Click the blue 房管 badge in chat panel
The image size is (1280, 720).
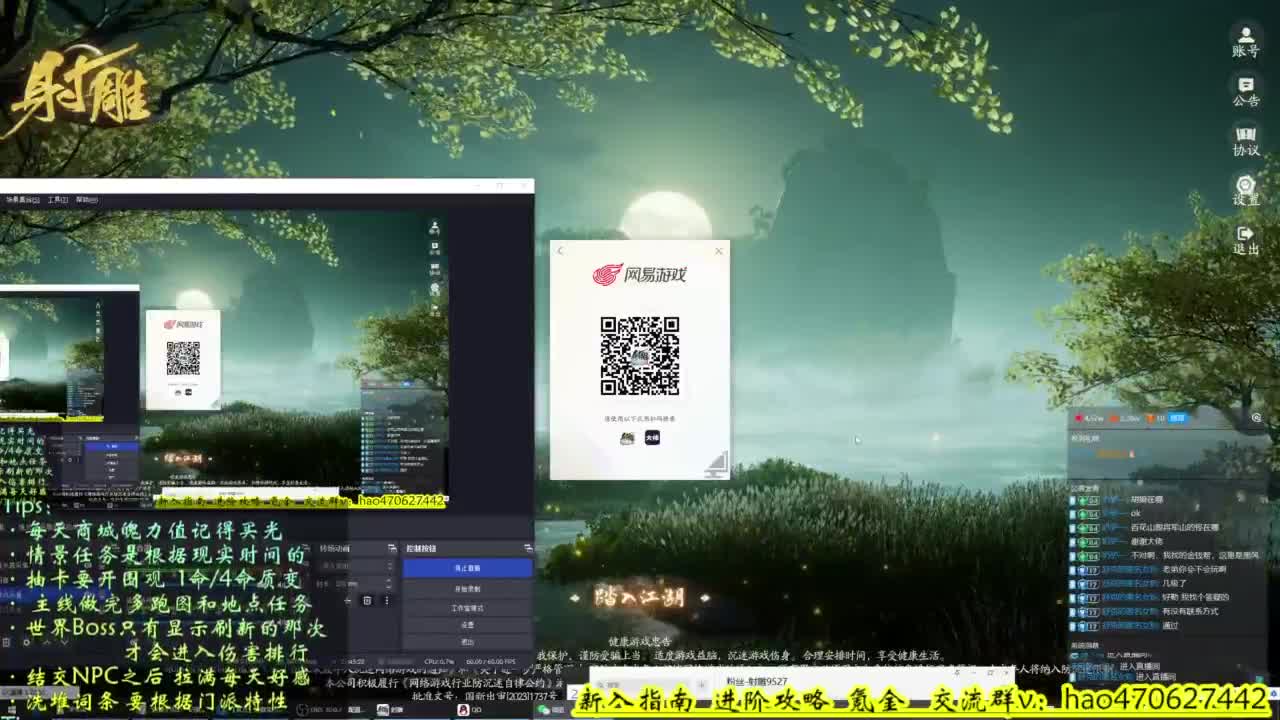tap(1179, 418)
